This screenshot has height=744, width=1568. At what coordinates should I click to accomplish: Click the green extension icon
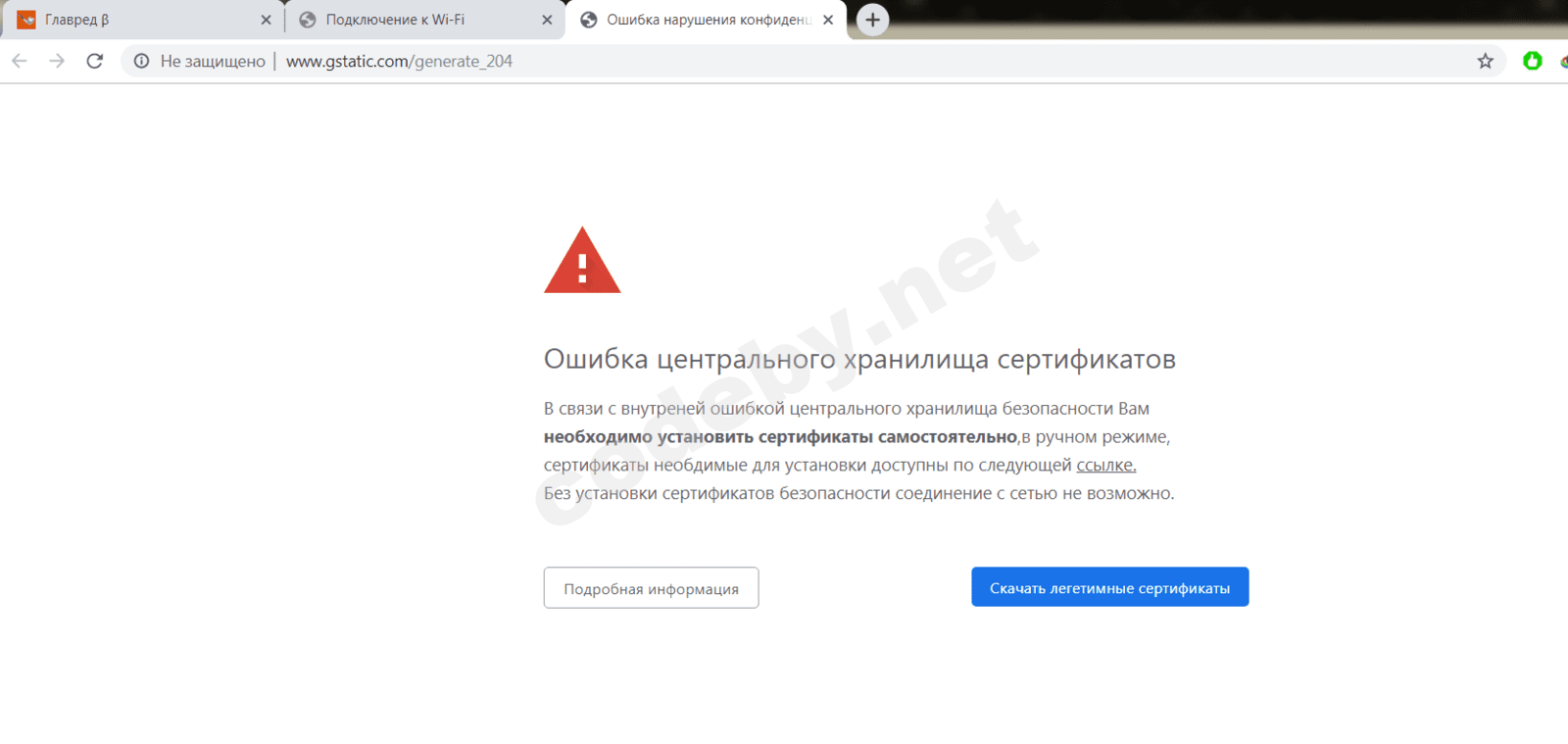(x=1533, y=61)
